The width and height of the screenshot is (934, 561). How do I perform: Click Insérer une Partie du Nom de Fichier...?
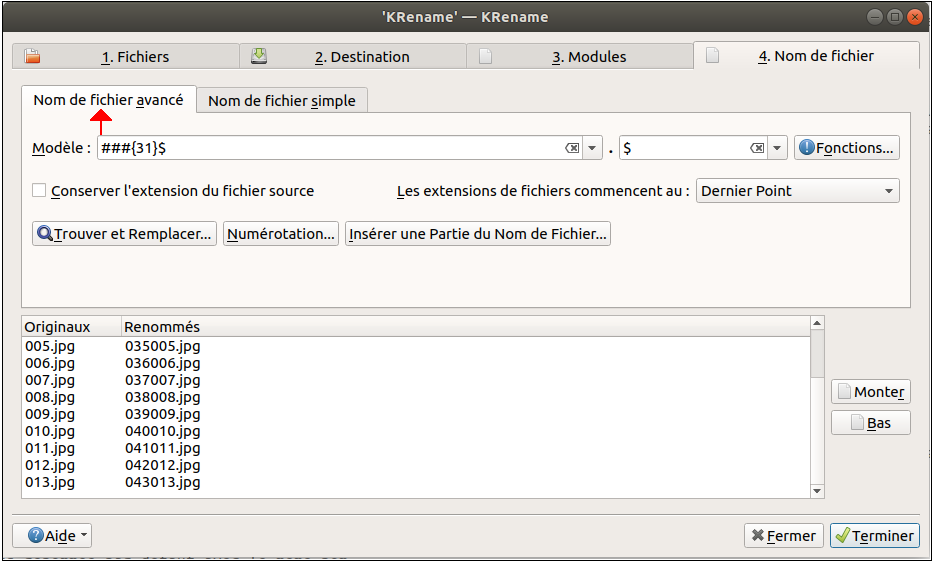478,233
